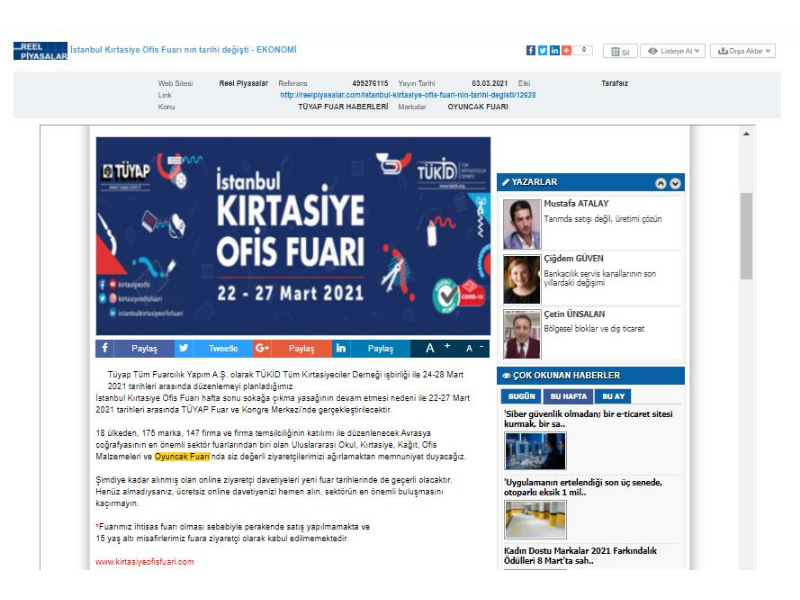Open the Dışa Aktar export dropdown
Screen dimensions: 800x600
tap(743, 51)
